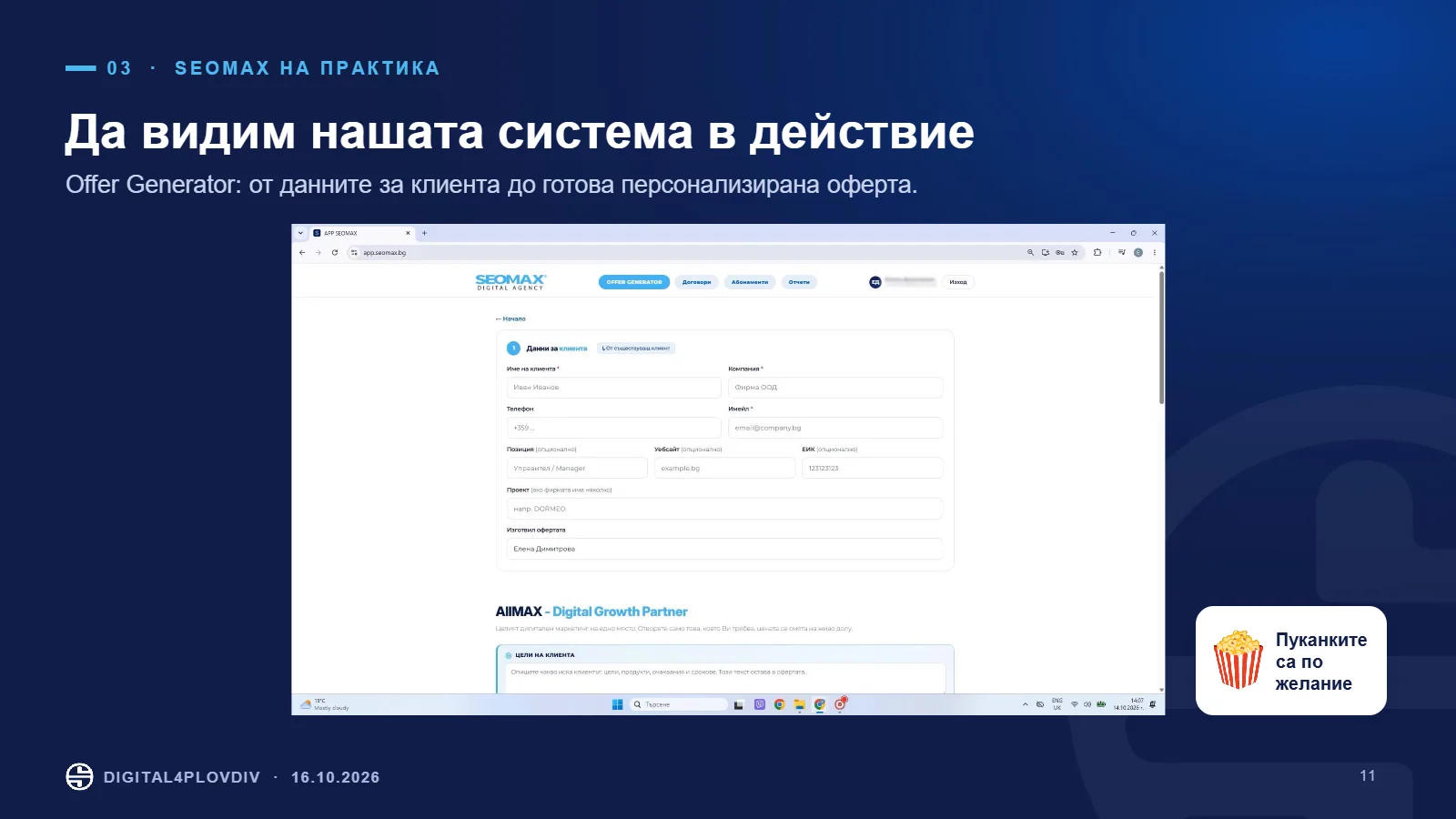Click the browser forward arrow
The image size is (1456, 819).
click(318, 253)
